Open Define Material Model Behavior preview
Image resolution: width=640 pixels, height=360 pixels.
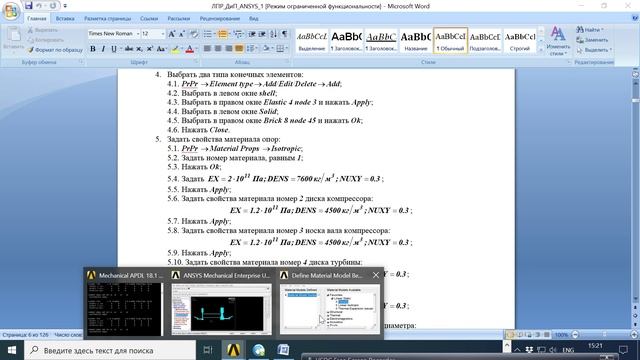pyautogui.click(x=330, y=303)
